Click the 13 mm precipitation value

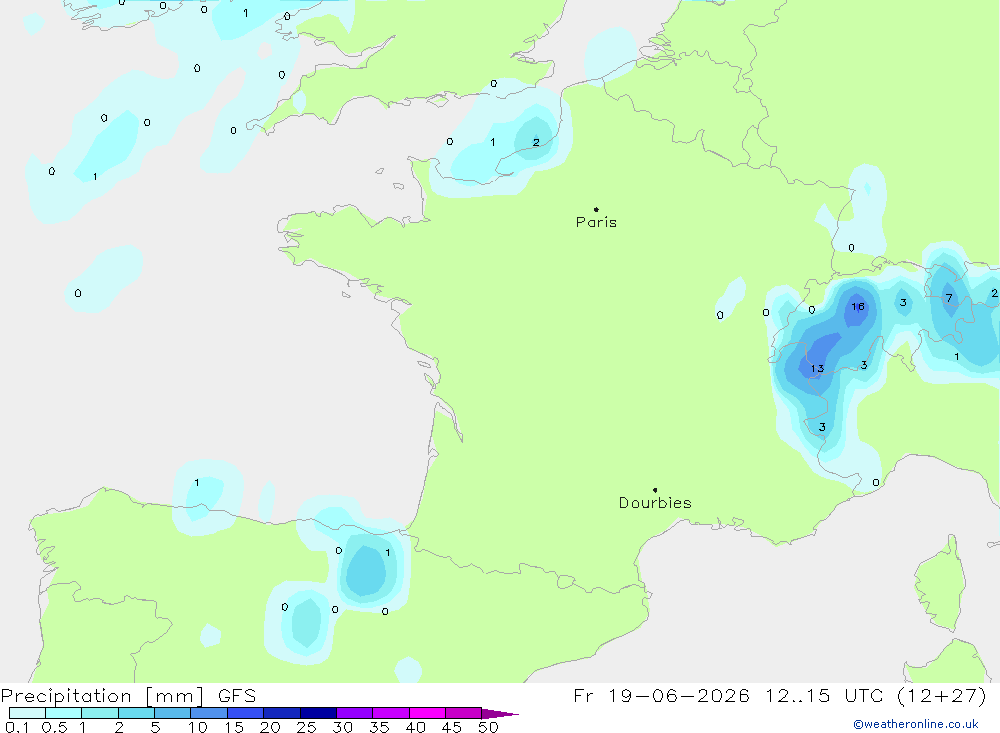coord(818,369)
